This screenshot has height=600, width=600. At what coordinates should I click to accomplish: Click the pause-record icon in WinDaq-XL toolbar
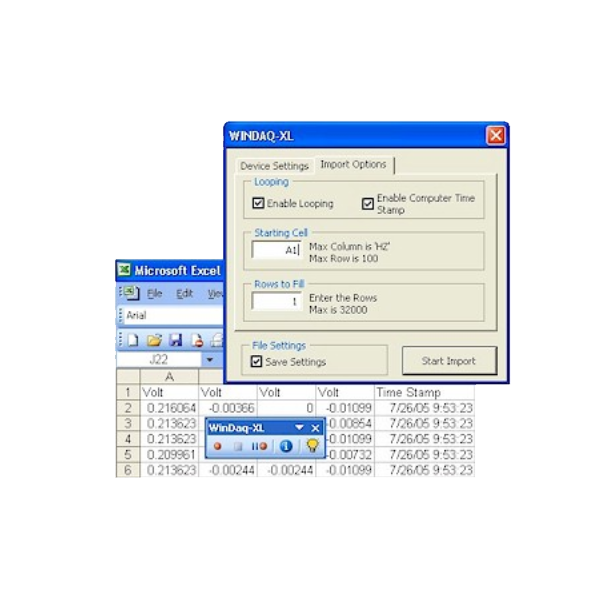point(259,446)
